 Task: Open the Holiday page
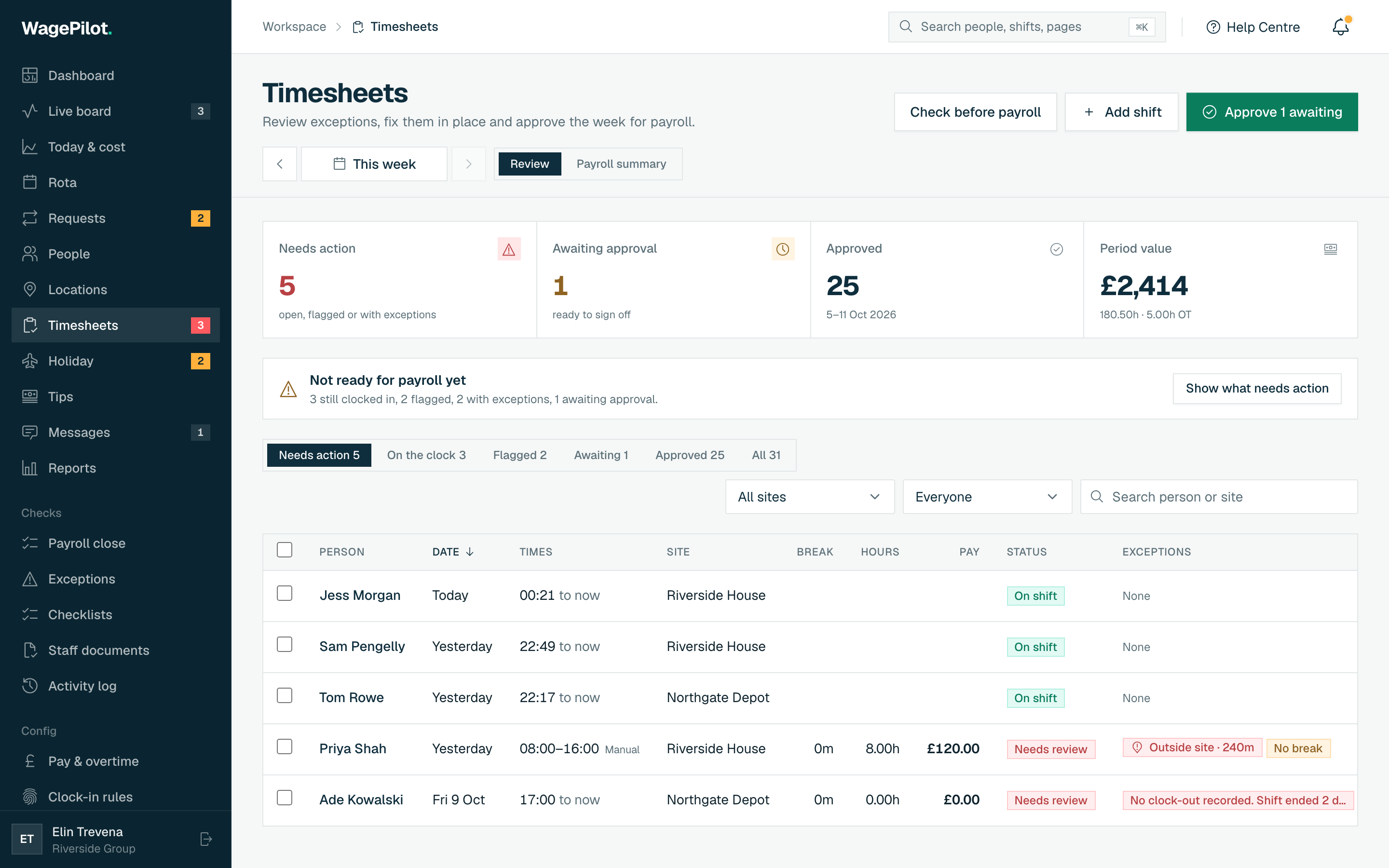115,361
